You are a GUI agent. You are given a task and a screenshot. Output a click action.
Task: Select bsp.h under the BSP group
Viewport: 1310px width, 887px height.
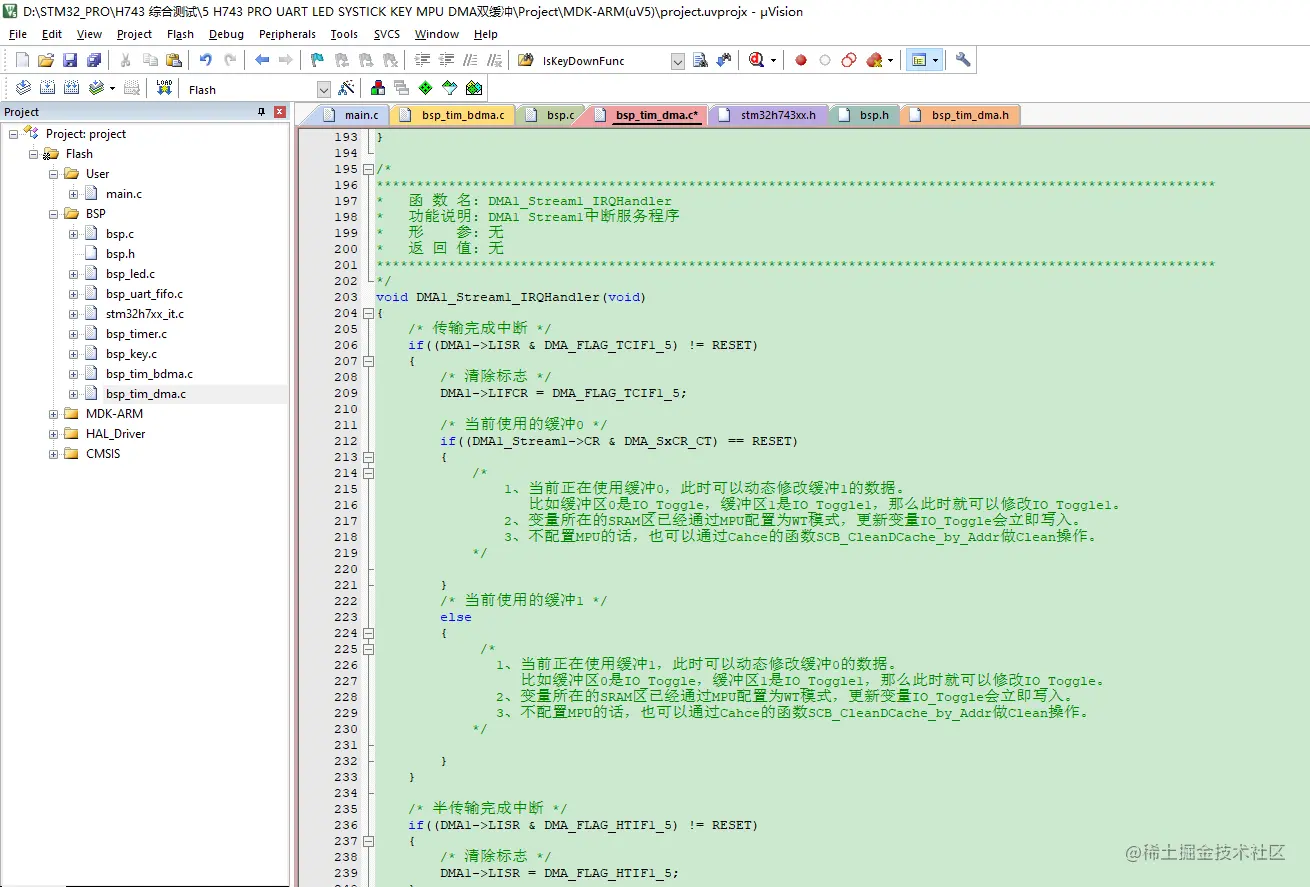click(120, 254)
